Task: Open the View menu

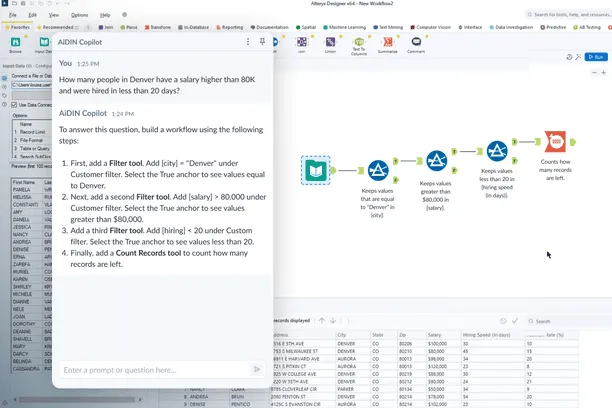Action: click(53, 15)
